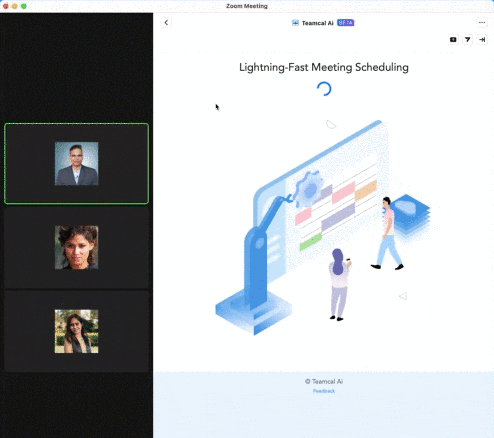The width and height of the screenshot is (494, 438).
Task: Select the man in suit participant tile
Action: pos(76,163)
